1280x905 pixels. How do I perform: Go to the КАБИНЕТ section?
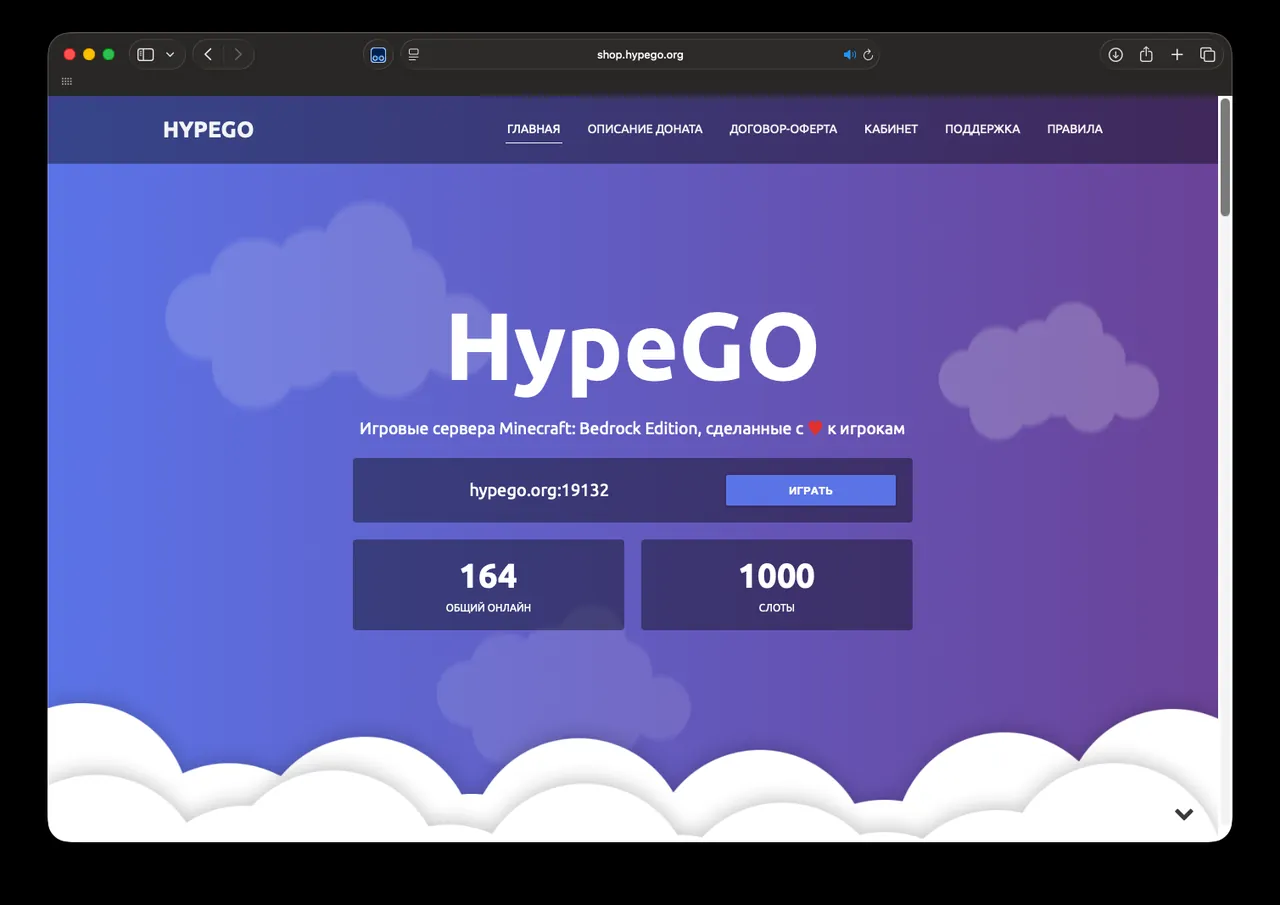(891, 129)
